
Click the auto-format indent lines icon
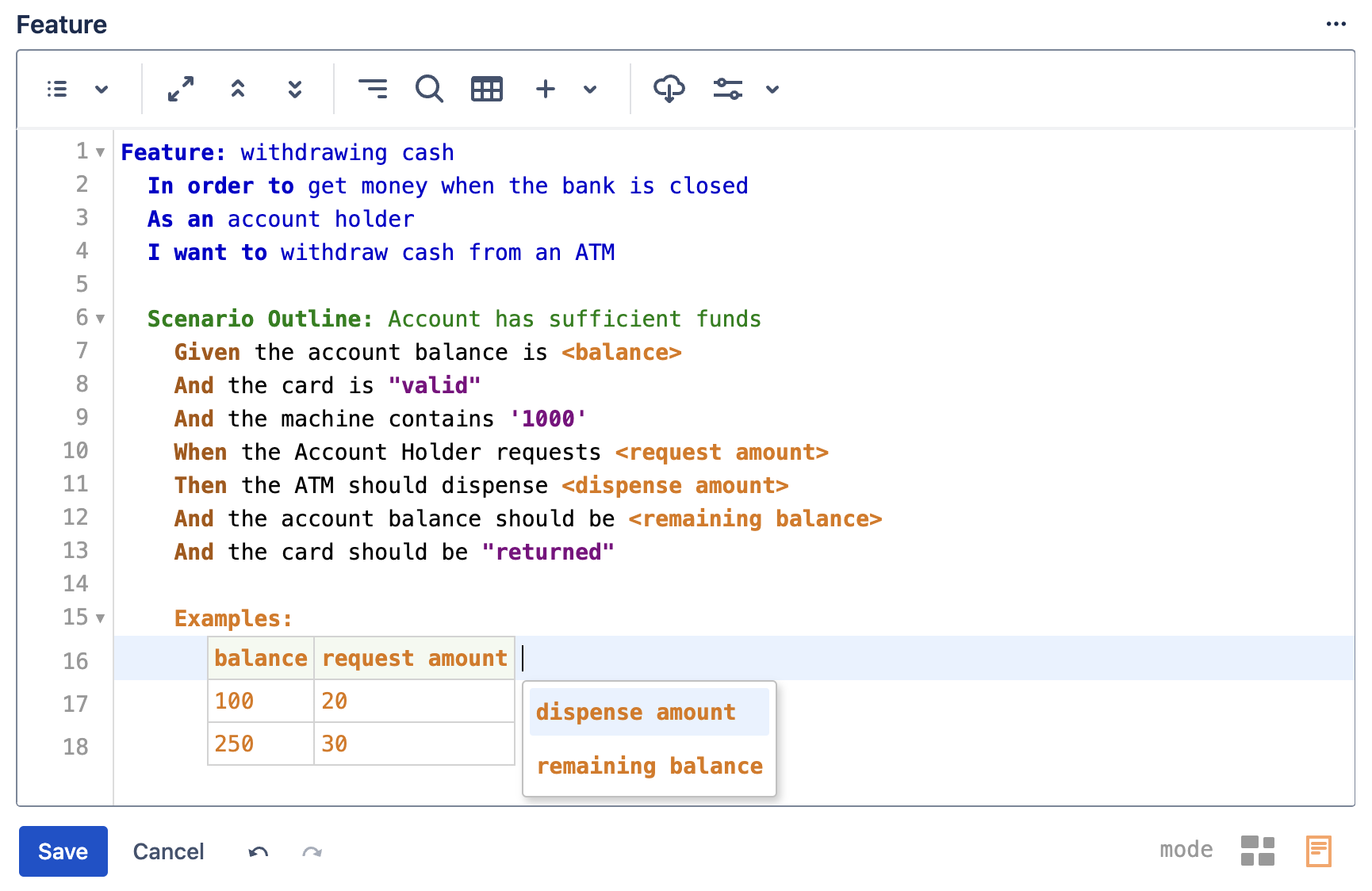373,89
